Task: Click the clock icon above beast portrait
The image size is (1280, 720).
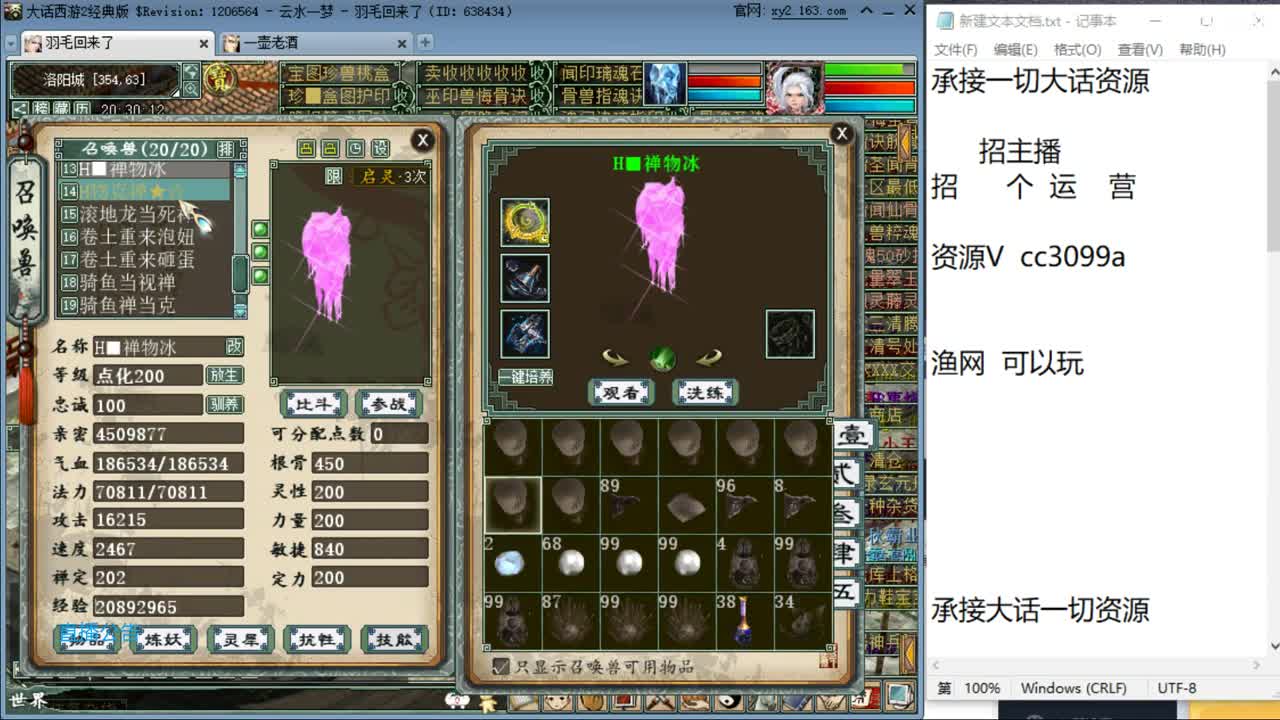Action: tap(356, 149)
